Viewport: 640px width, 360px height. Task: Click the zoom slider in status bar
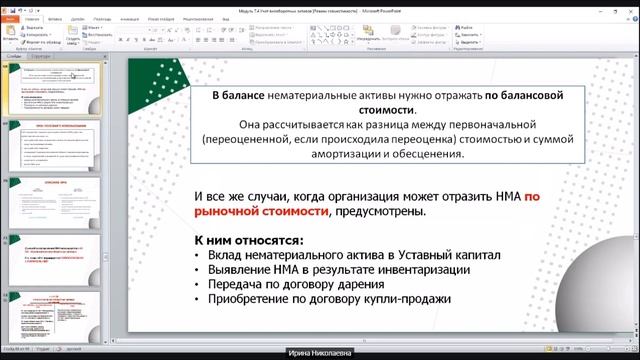coord(608,349)
